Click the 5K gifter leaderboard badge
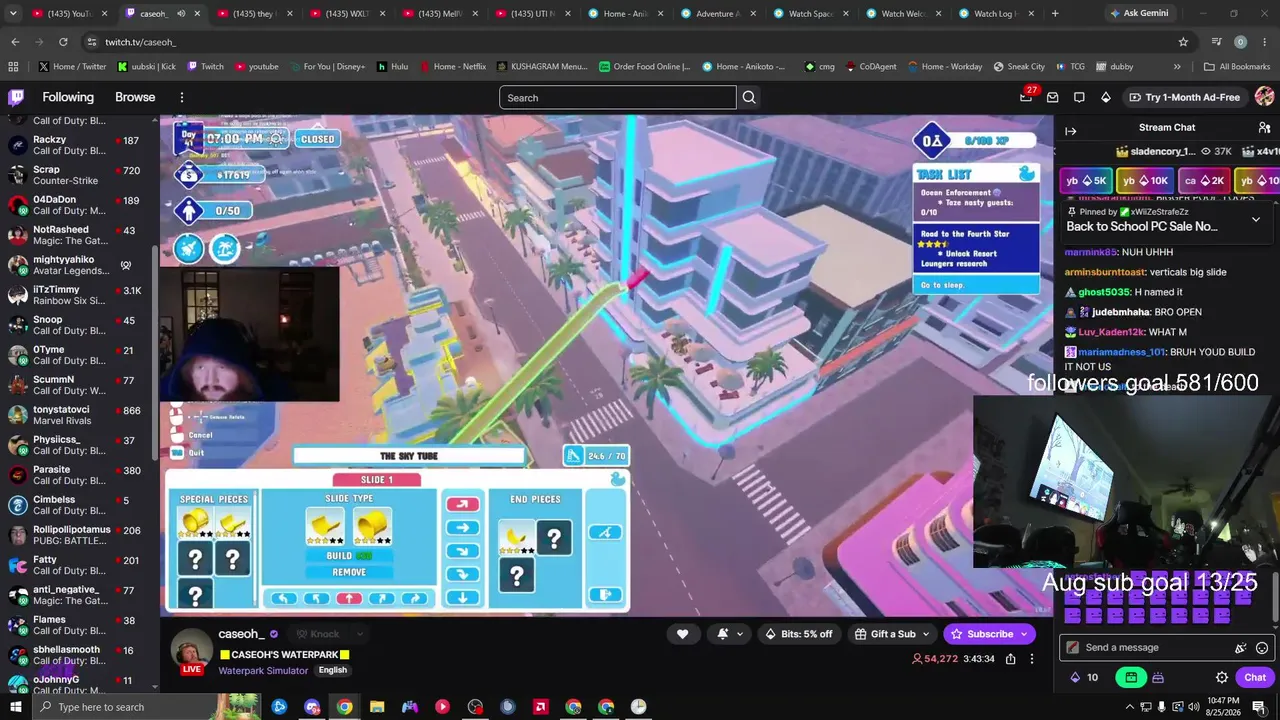 (x=1086, y=181)
